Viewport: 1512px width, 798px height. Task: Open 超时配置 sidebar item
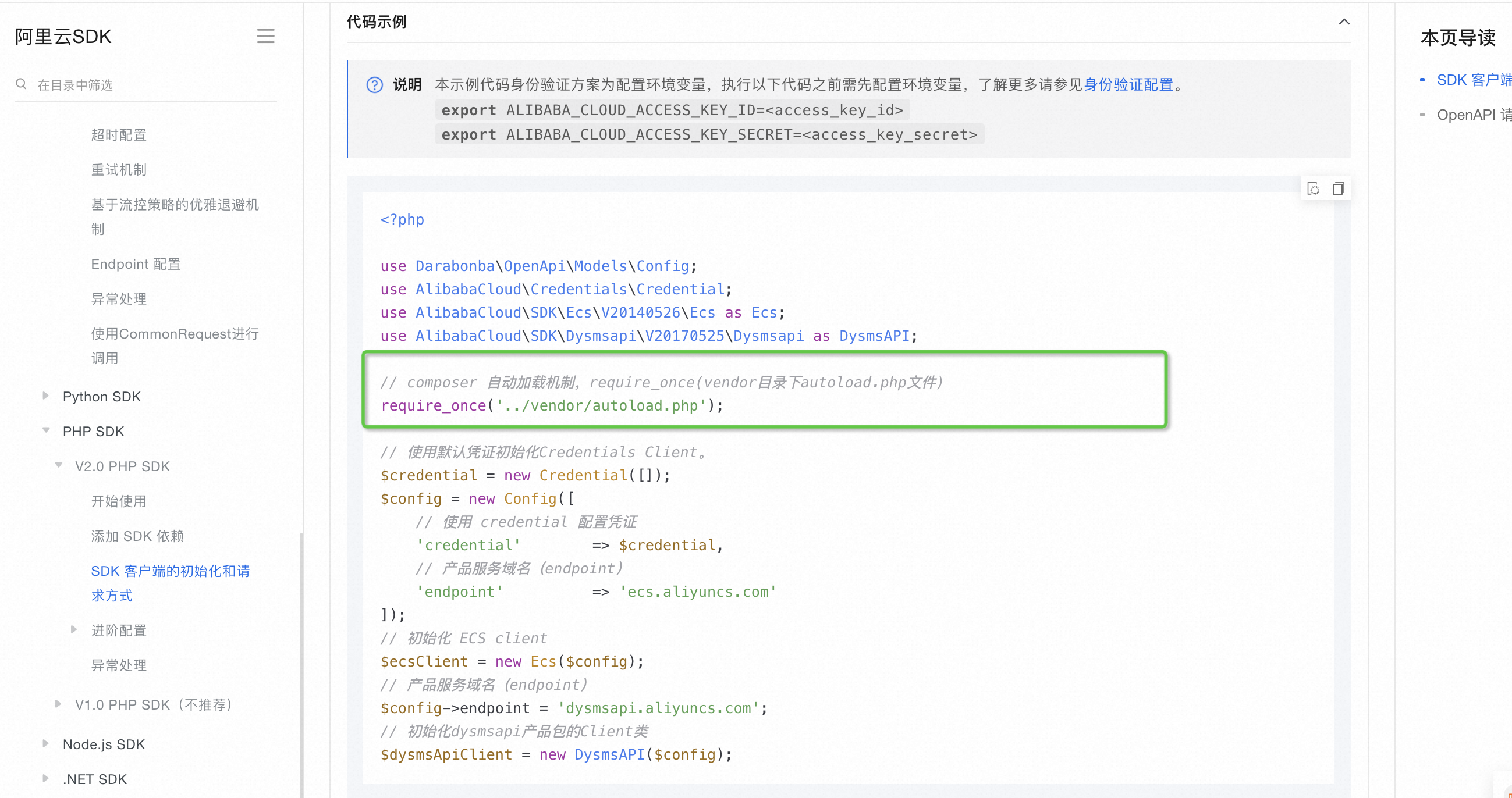(119, 135)
